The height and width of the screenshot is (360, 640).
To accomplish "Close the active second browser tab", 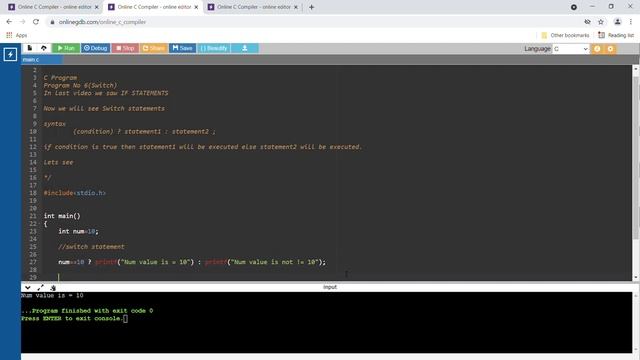I will click(196, 7).
